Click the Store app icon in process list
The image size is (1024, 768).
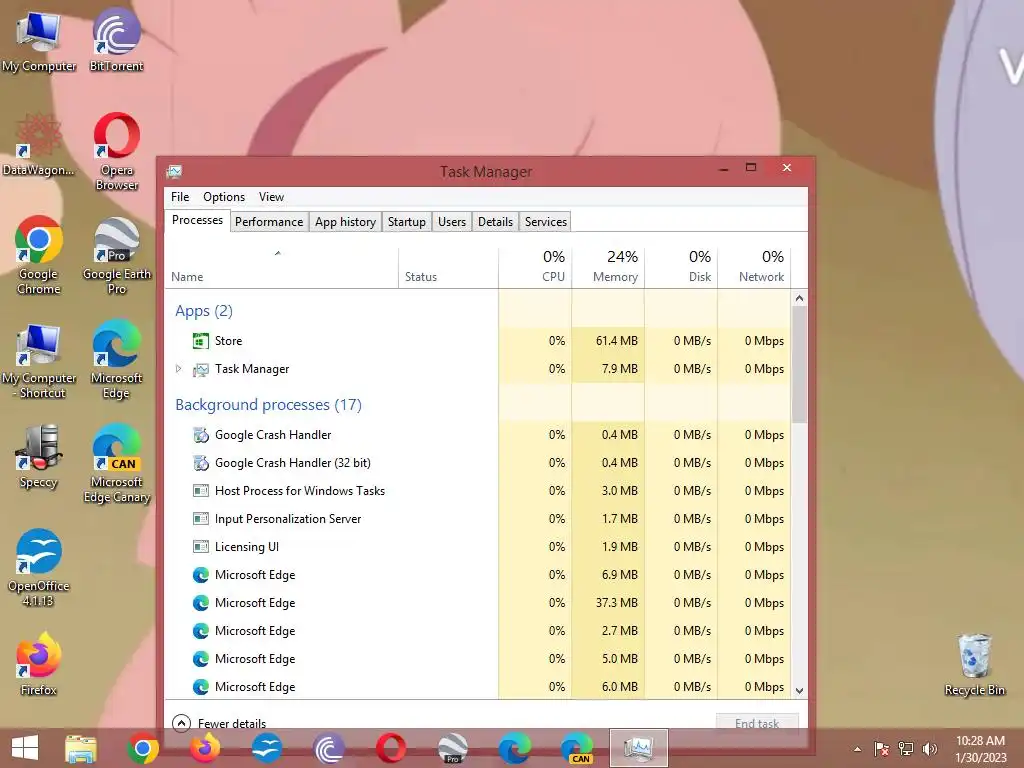(200, 341)
